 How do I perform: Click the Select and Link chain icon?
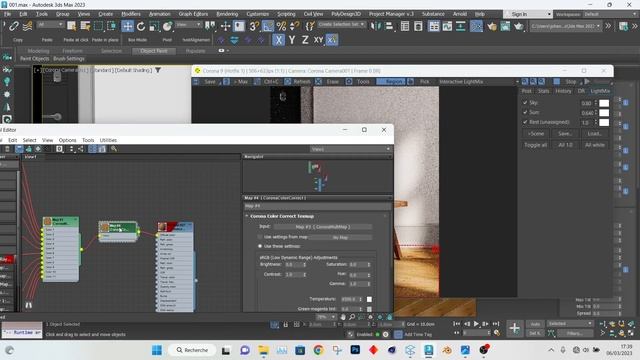pos(13,27)
